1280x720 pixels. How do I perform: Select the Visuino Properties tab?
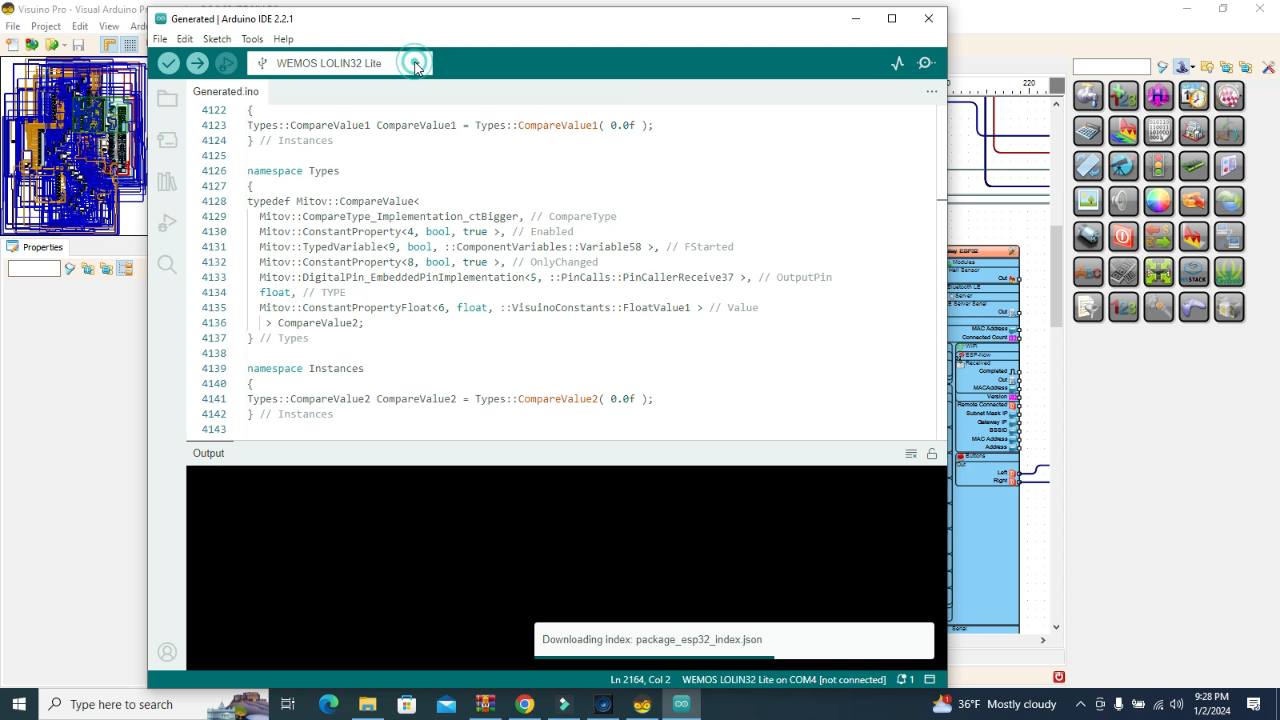coord(36,247)
